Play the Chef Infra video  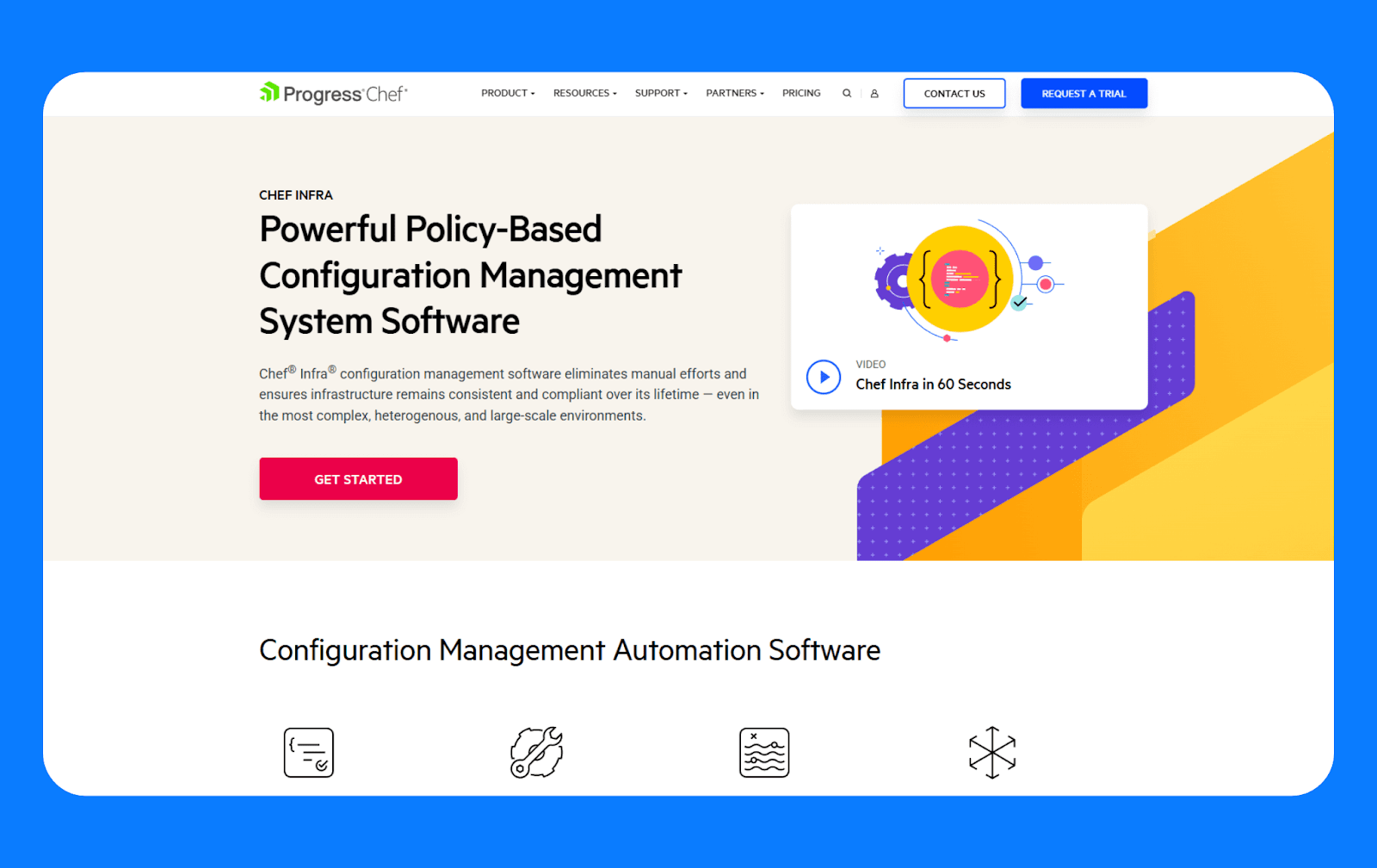point(824,377)
